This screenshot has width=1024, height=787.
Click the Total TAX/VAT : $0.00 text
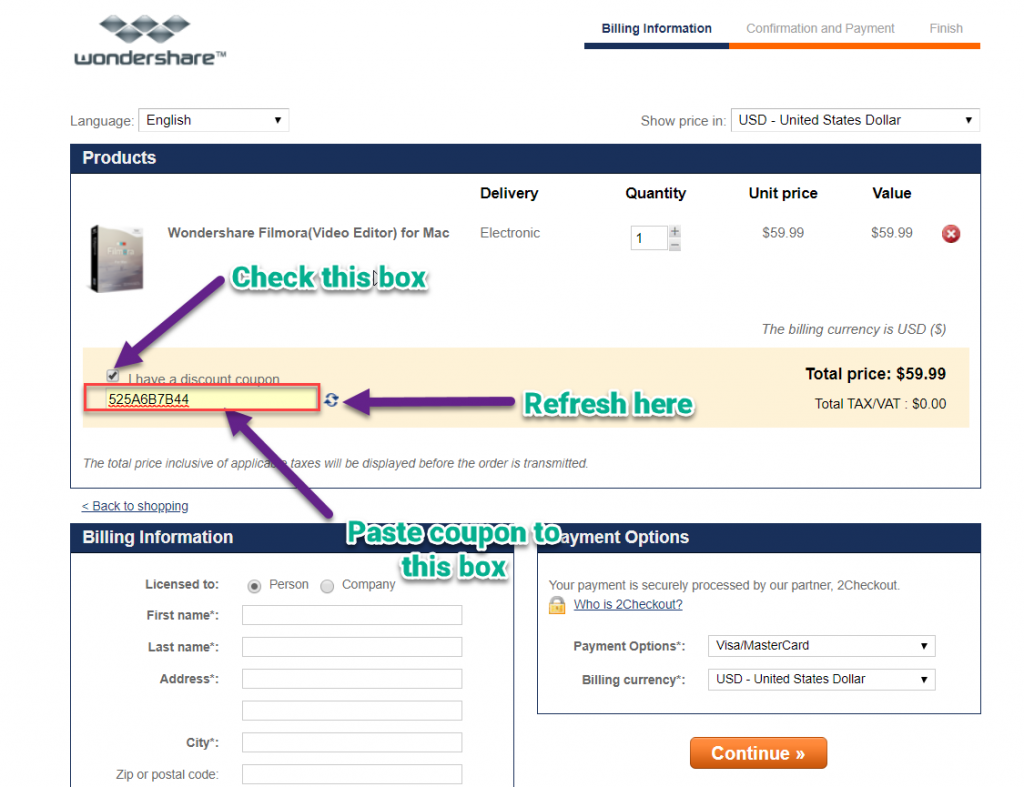tap(880, 404)
